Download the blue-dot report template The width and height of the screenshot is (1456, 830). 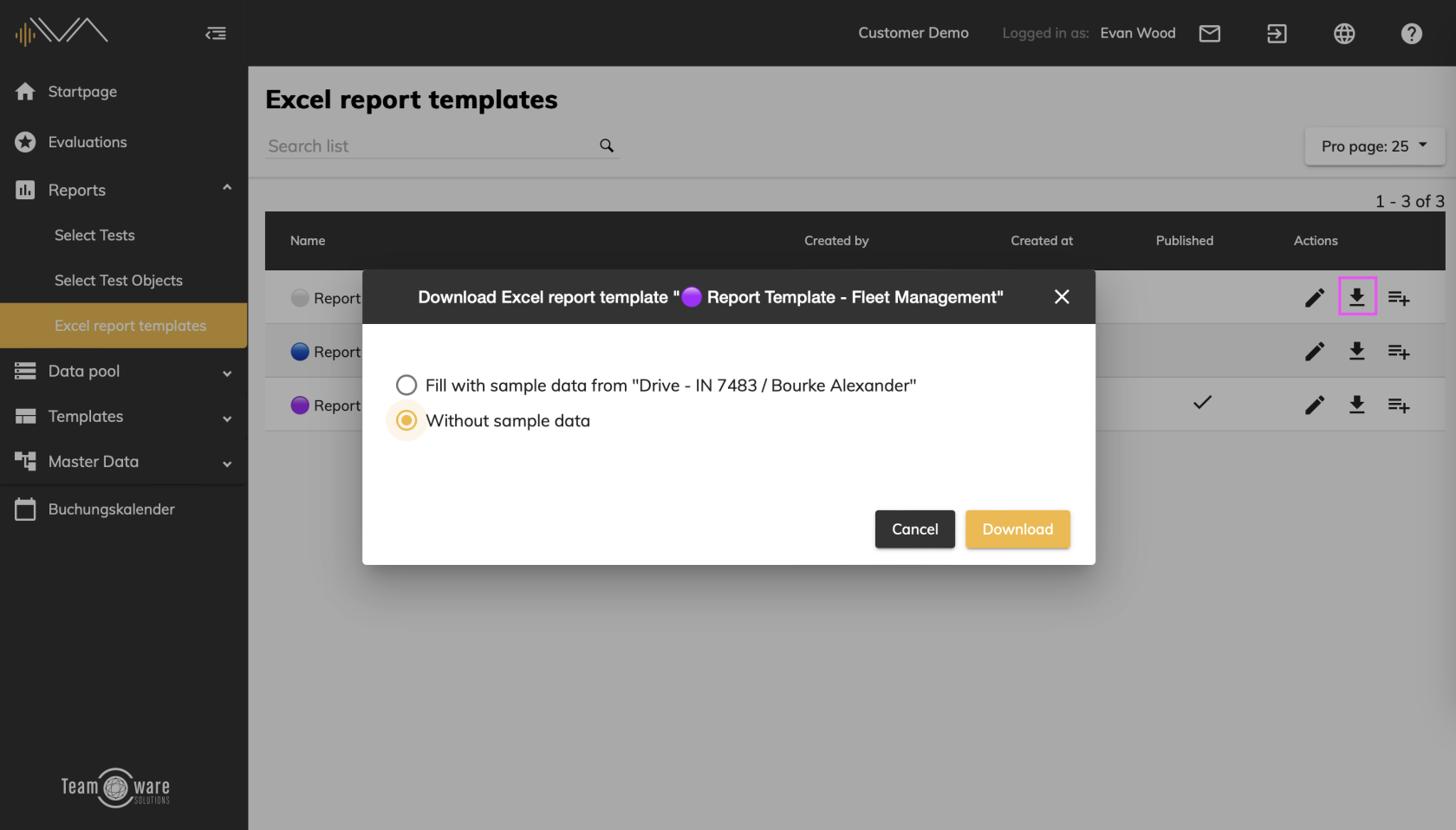click(1357, 351)
